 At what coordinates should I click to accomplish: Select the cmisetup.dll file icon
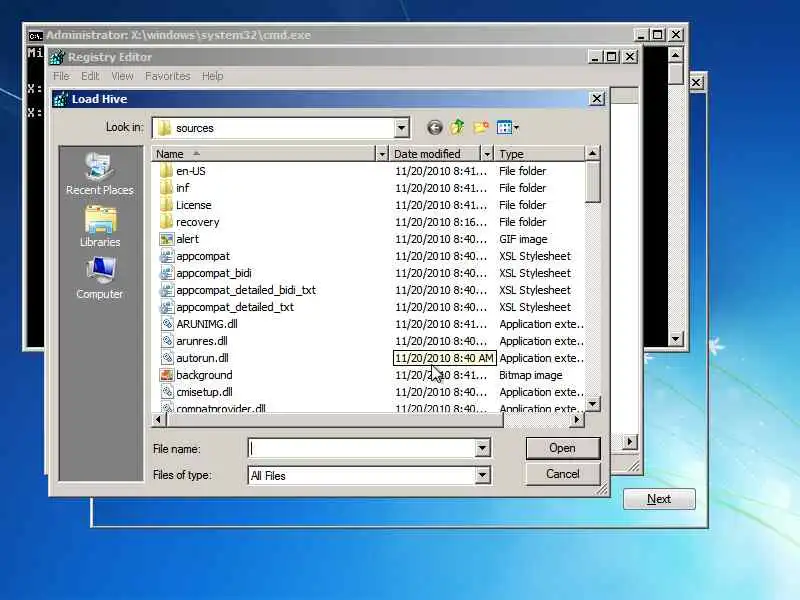tap(167, 392)
